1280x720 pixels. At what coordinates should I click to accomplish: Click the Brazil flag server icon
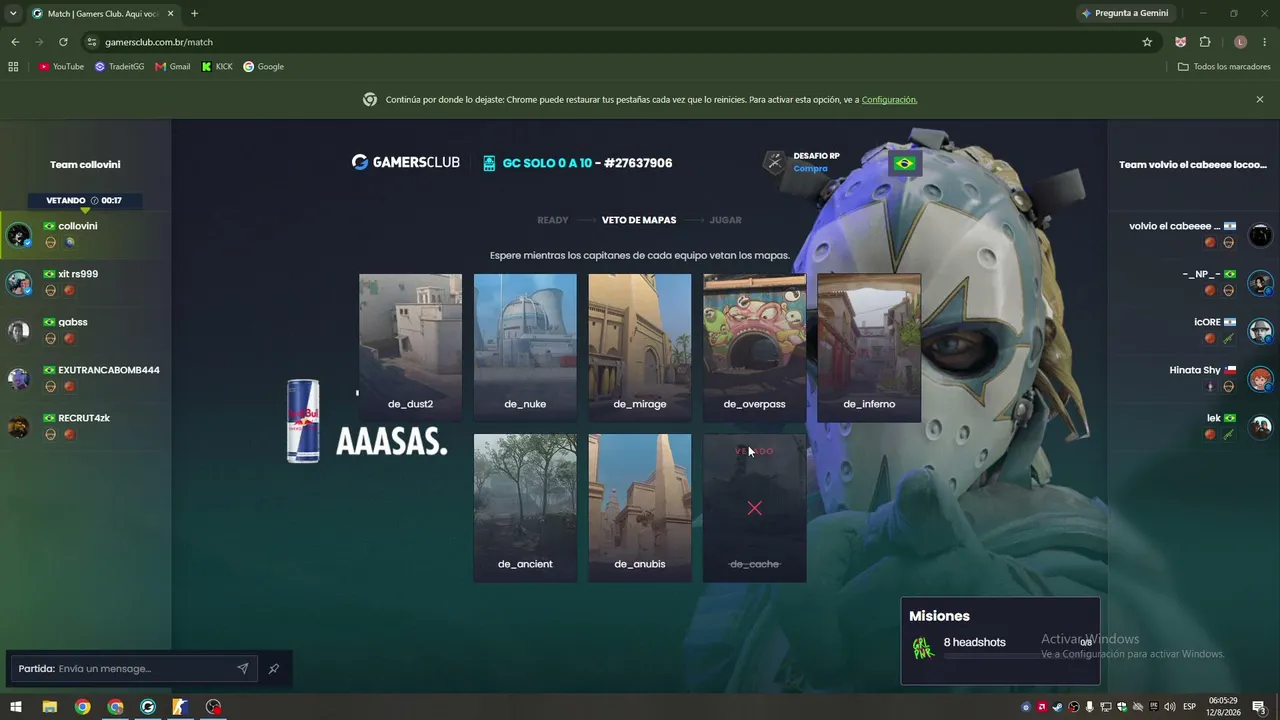pos(905,163)
